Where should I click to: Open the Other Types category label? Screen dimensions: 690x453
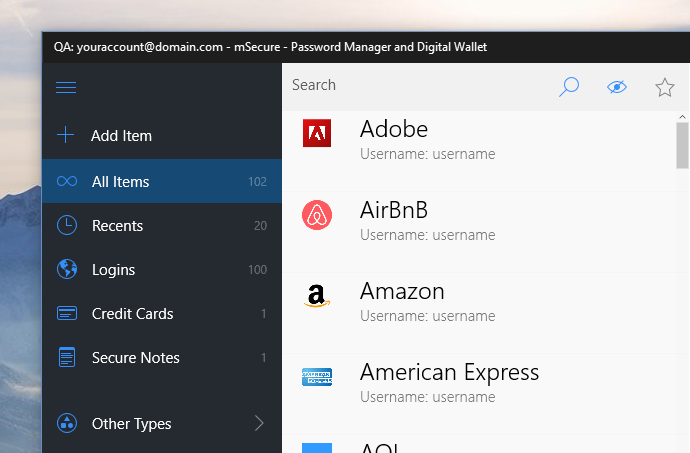pos(132,424)
